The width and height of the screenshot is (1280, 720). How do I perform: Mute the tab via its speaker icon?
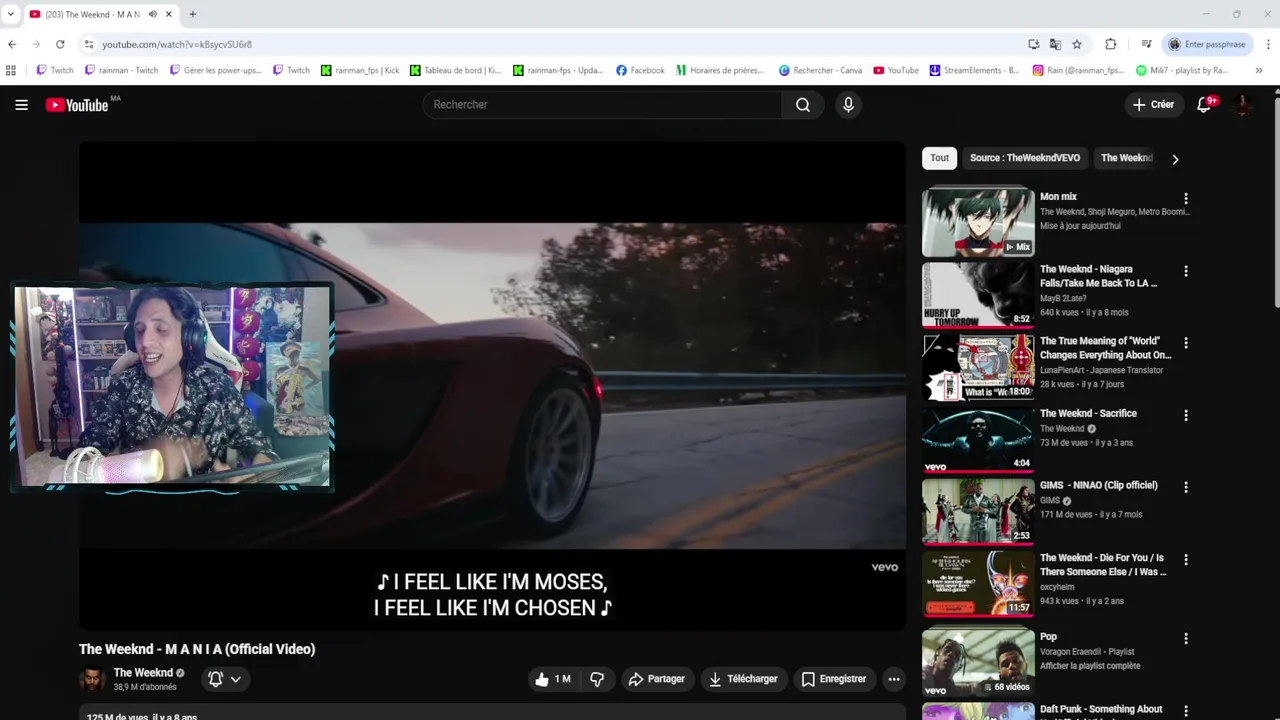tap(152, 14)
